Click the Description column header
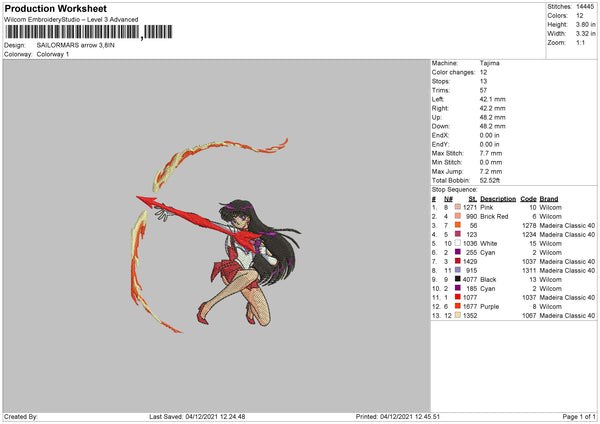600x424 pixels. pos(498,199)
